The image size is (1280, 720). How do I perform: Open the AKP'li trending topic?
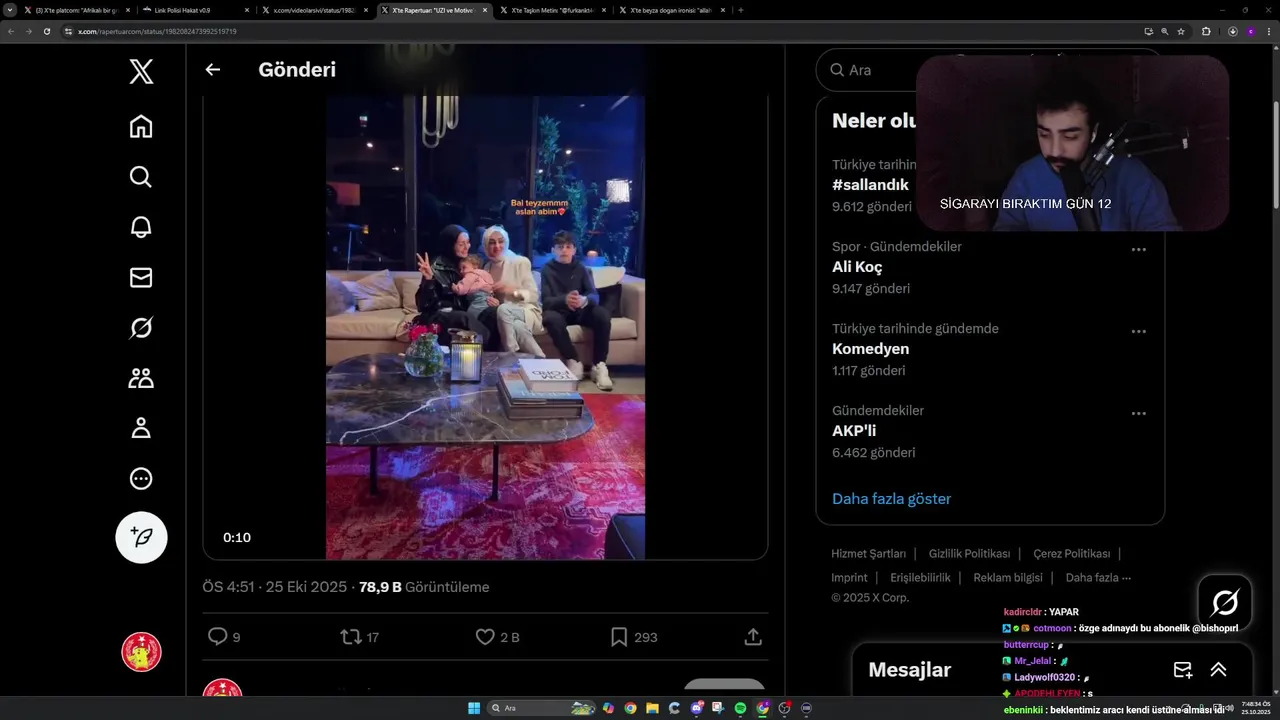point(854,431)
